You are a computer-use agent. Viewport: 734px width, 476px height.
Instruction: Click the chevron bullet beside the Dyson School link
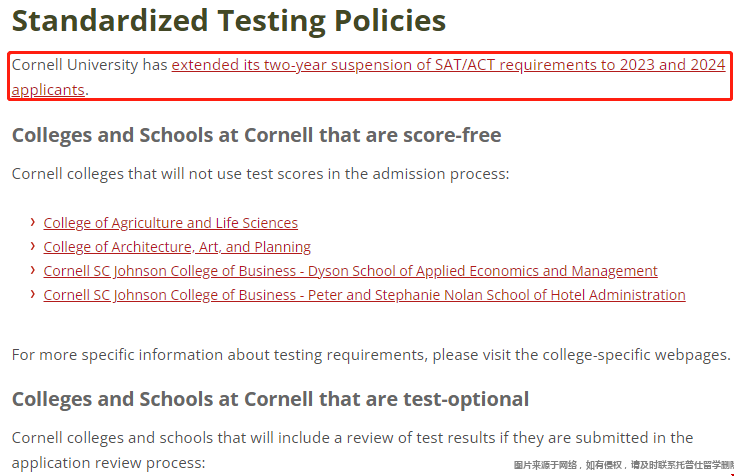tap(32, 270)
